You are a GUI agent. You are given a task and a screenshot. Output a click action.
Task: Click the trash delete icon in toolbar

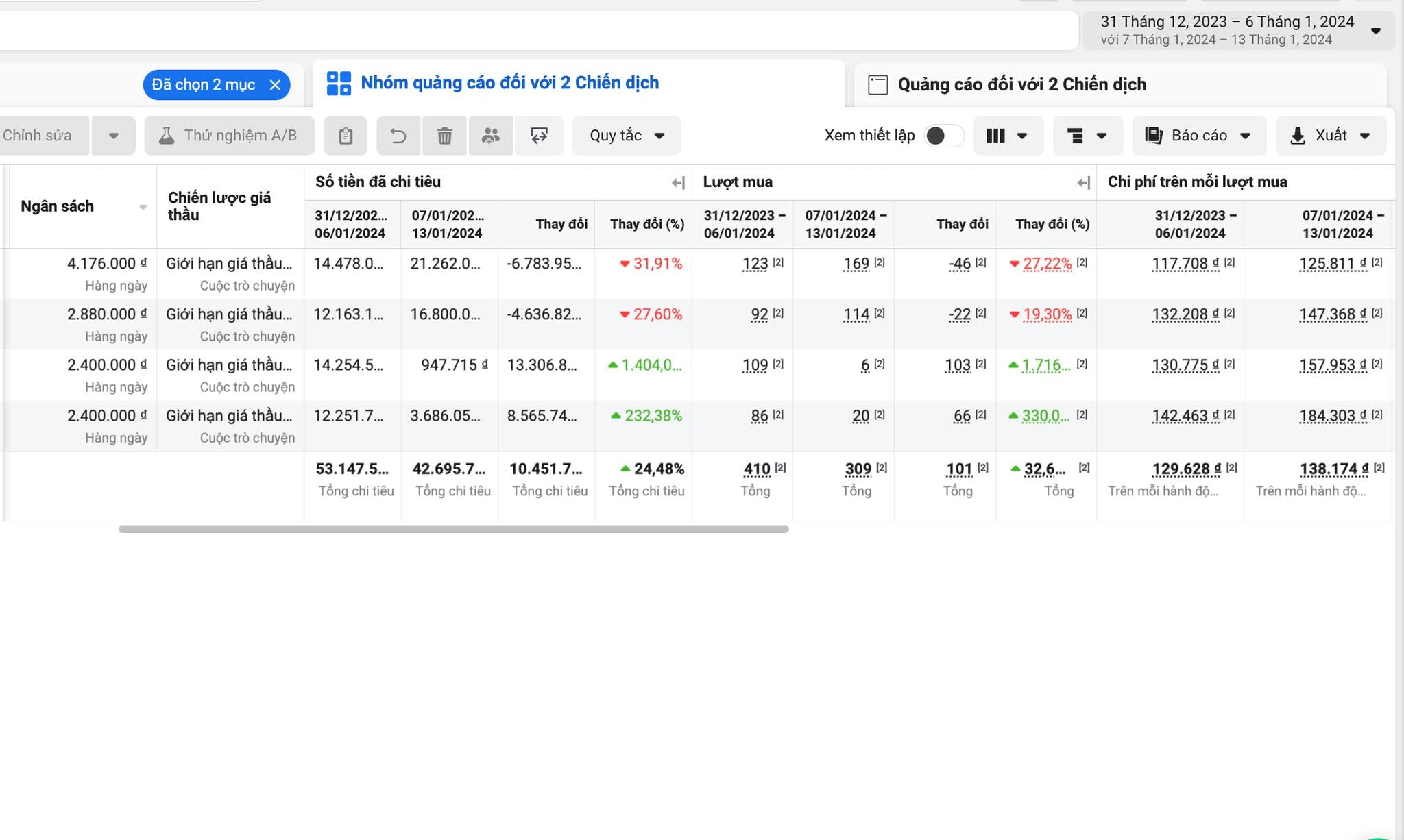[444, 136]
